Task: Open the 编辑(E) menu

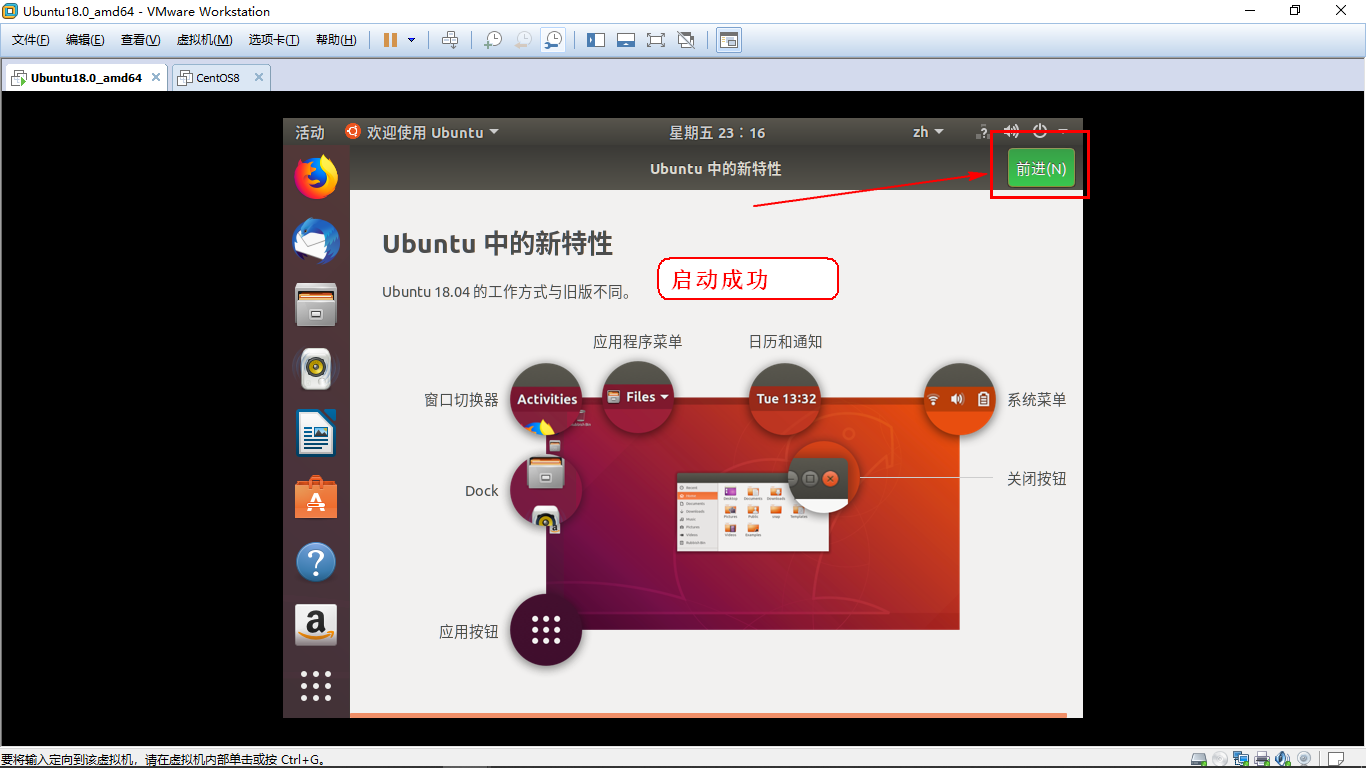Action: (x=85, y=40)
